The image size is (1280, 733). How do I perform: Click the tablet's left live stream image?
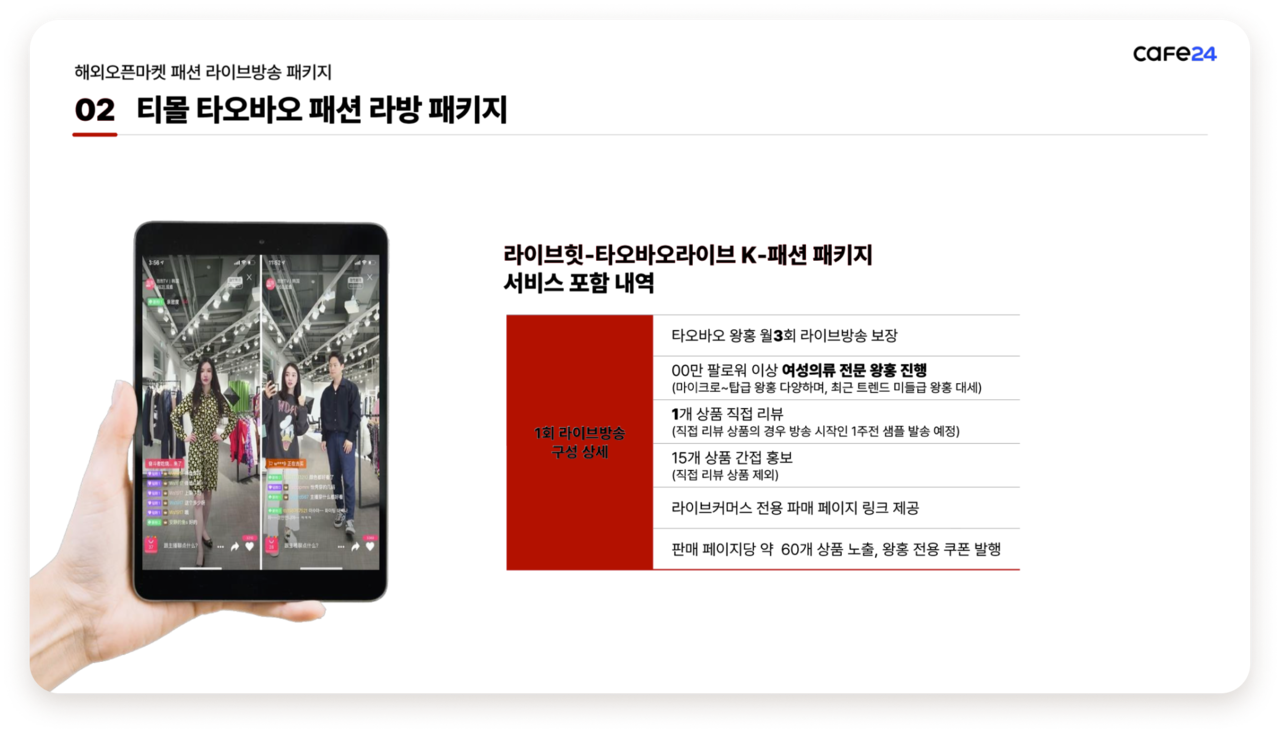pos(201,412)
